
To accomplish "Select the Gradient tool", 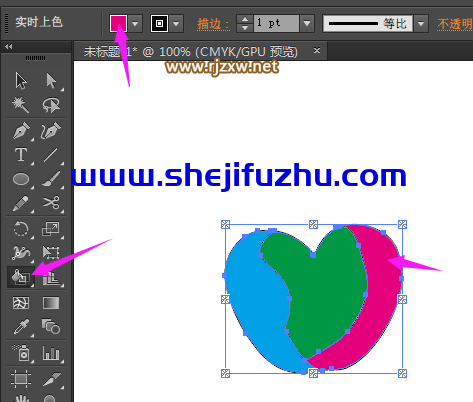I will coord(51,303).
